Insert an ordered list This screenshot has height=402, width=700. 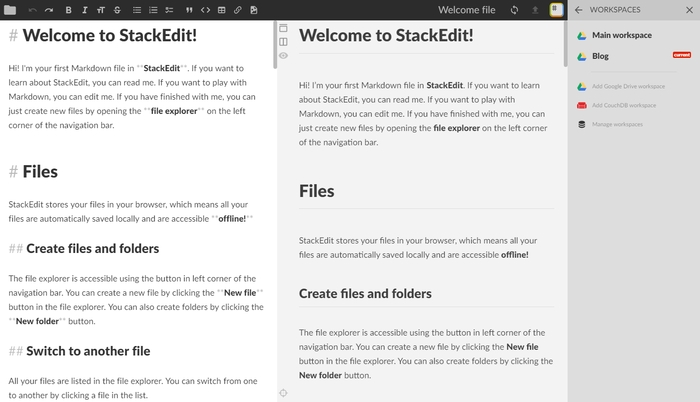pyautogui.click(x=153, y=10)
